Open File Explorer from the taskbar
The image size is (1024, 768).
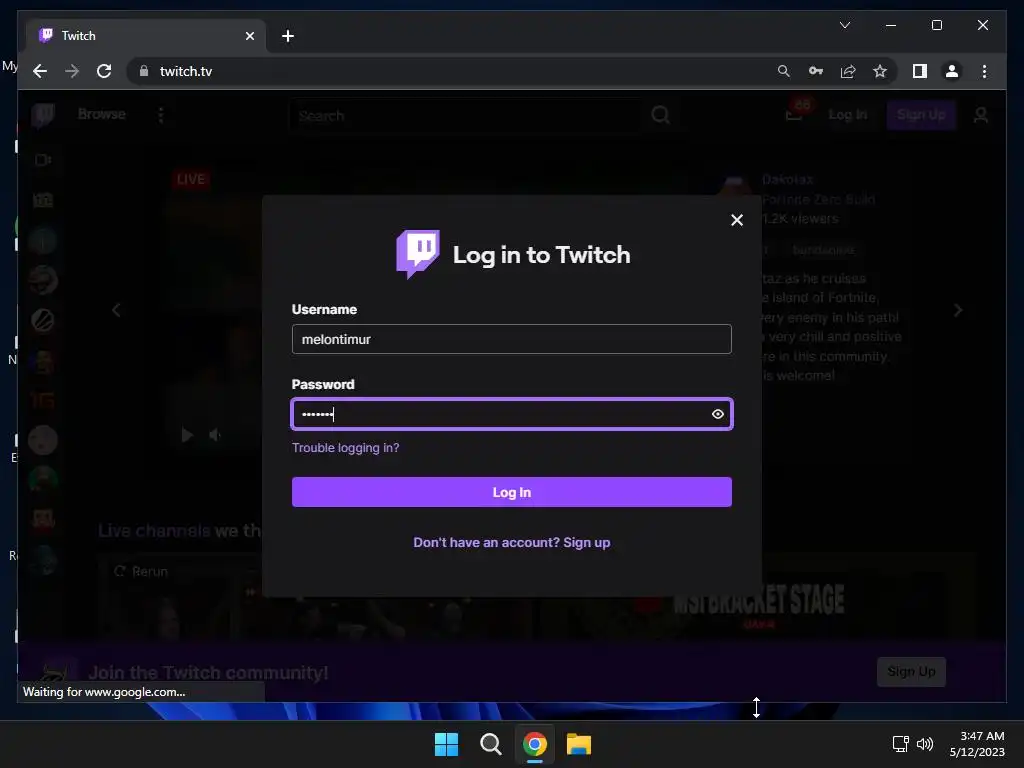[x=579, y=744]
